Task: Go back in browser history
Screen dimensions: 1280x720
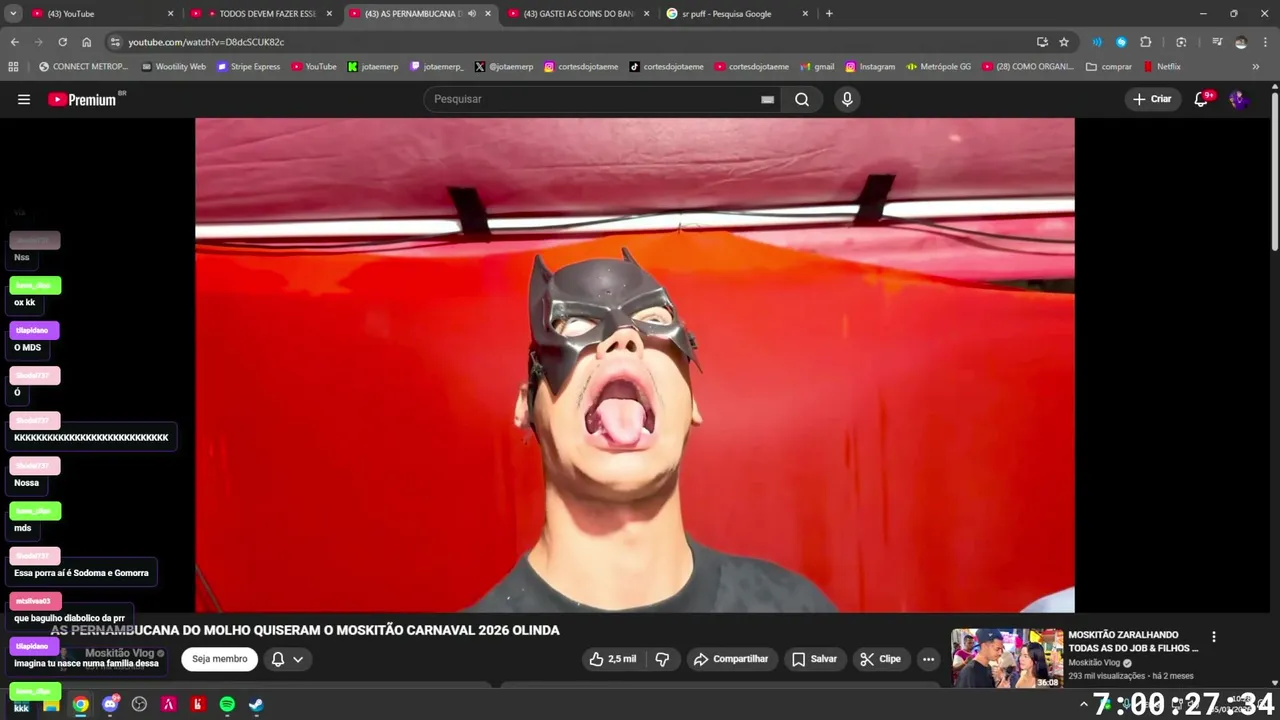Action: pyautogui.click(x=14, y=42)
